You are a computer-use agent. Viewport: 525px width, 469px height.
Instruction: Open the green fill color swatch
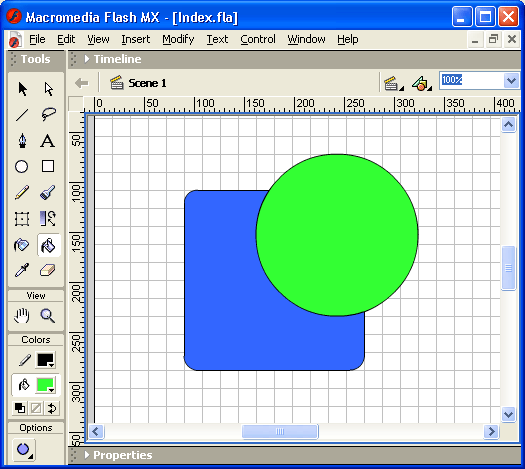[x=45, y=385]
